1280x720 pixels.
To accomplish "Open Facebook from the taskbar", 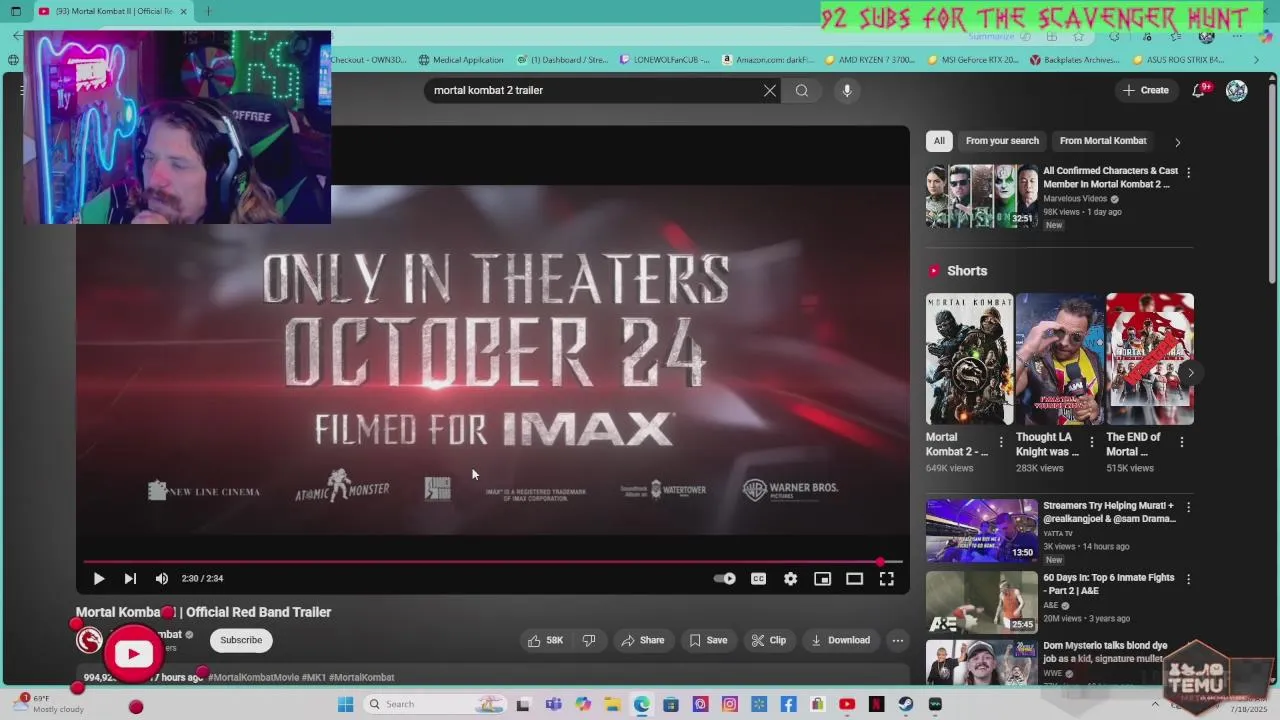I will pyautogui.click(x=788, y=704).
